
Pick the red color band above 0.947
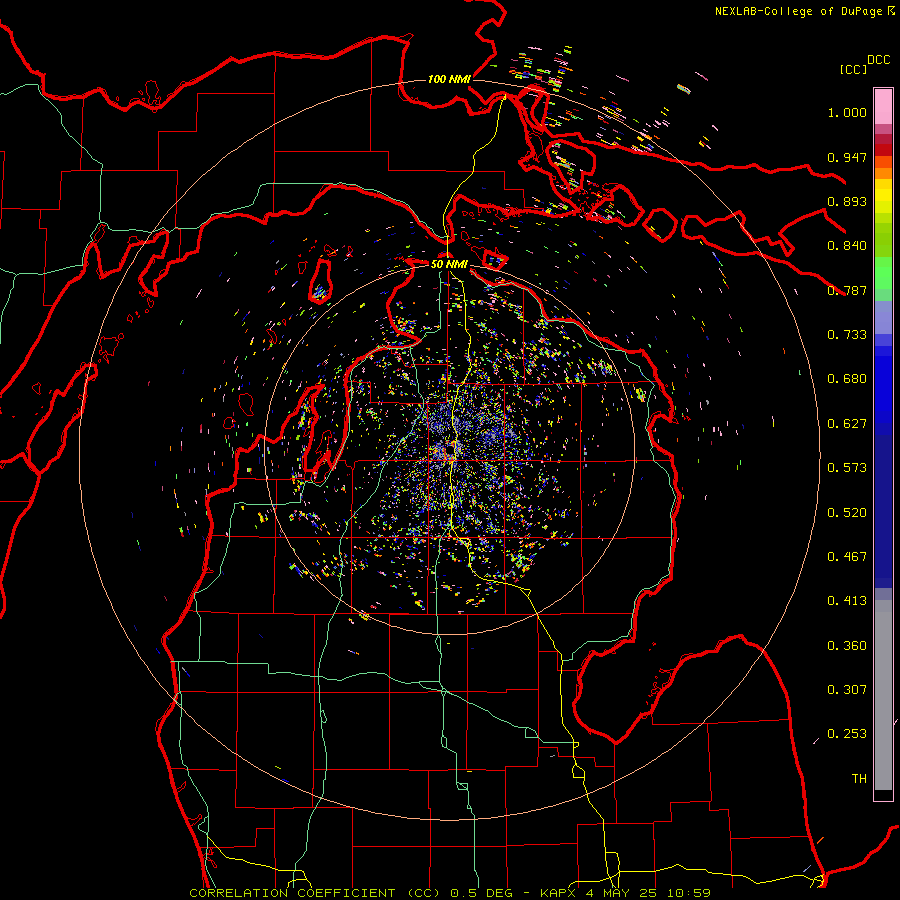click(x=883, y=149)
